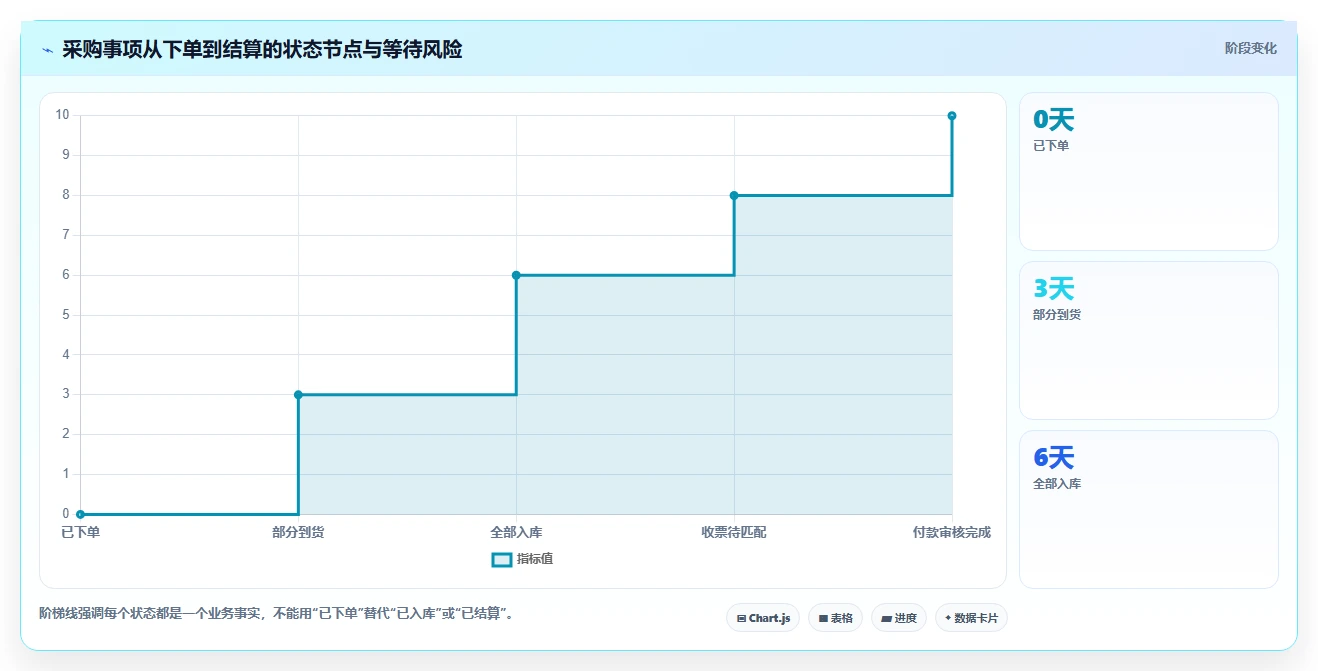
Task: Click the 付款审核完成 x-axis label
Action: point(951,533)
